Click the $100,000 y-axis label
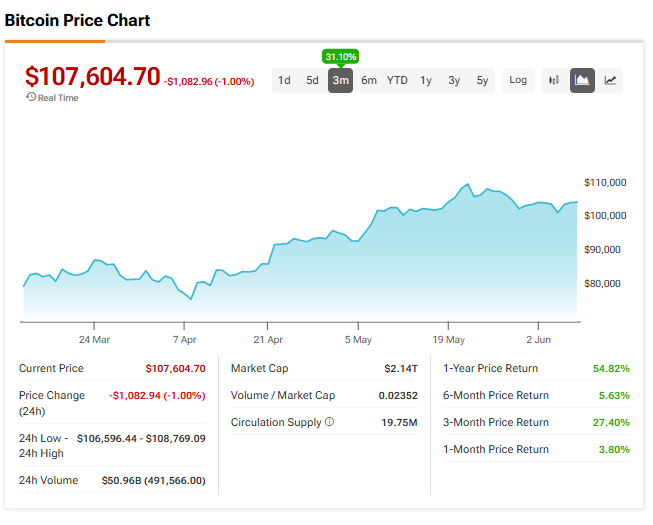This screenshot has width=653, height=525. 605,216
